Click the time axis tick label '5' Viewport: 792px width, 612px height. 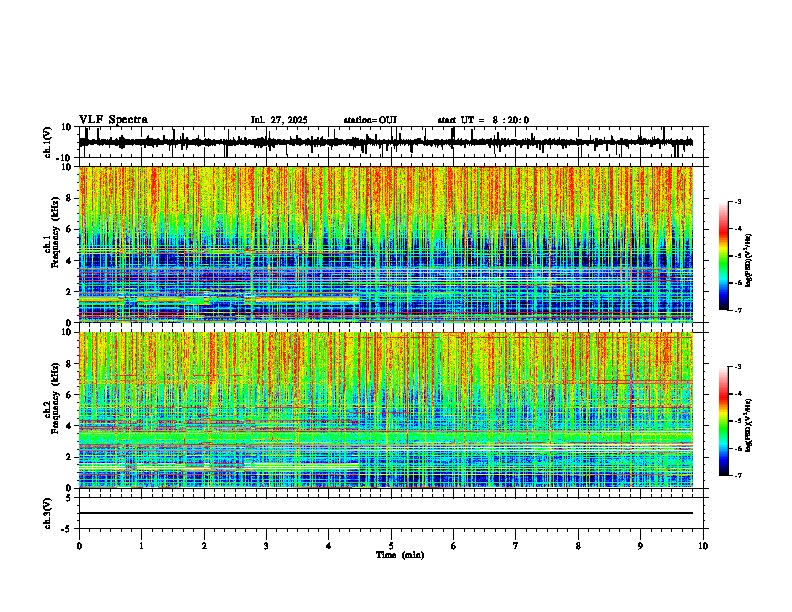click(x=391, y=546)
